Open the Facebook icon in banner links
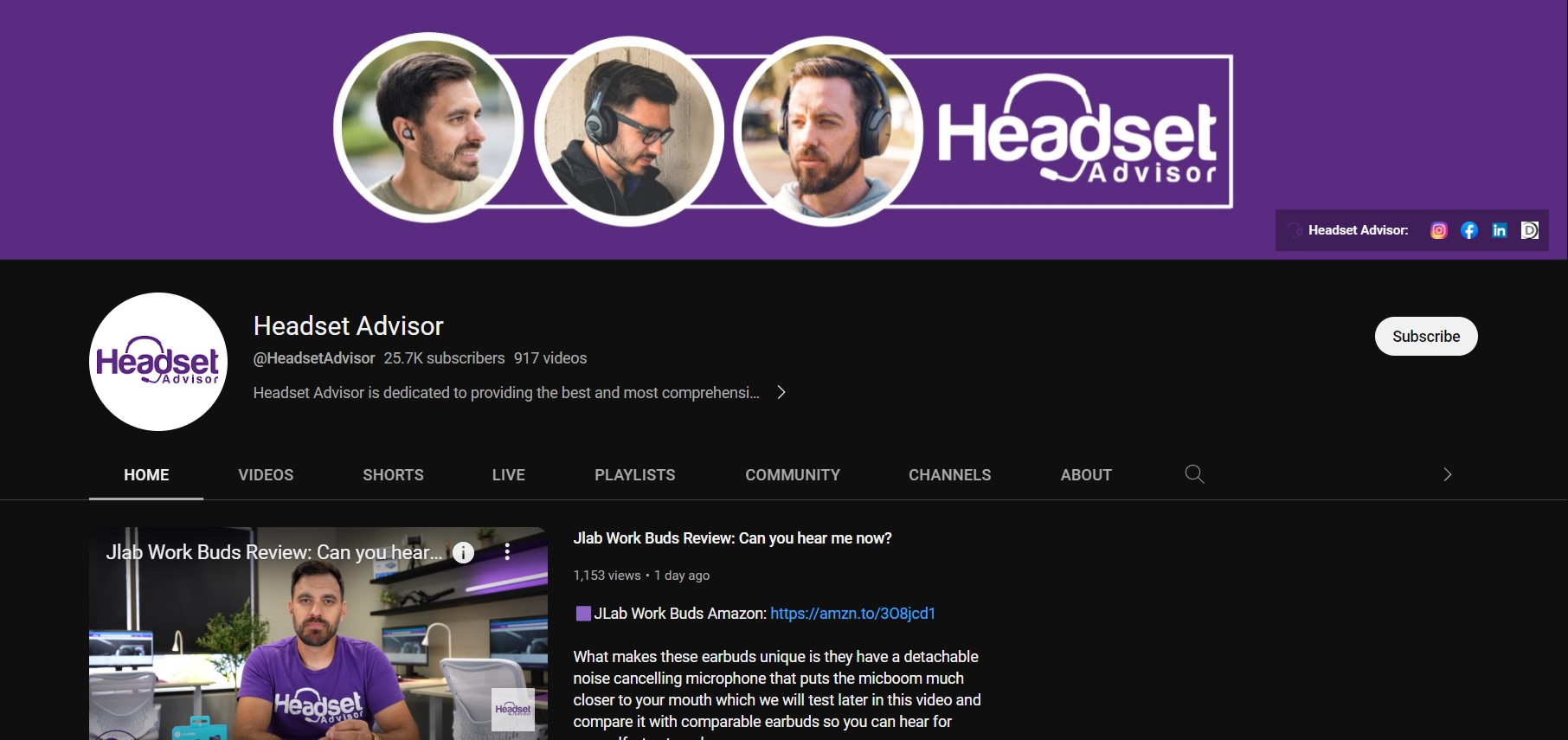The height and width of the screenshot is (740, 1568). tap(1468, 230)
